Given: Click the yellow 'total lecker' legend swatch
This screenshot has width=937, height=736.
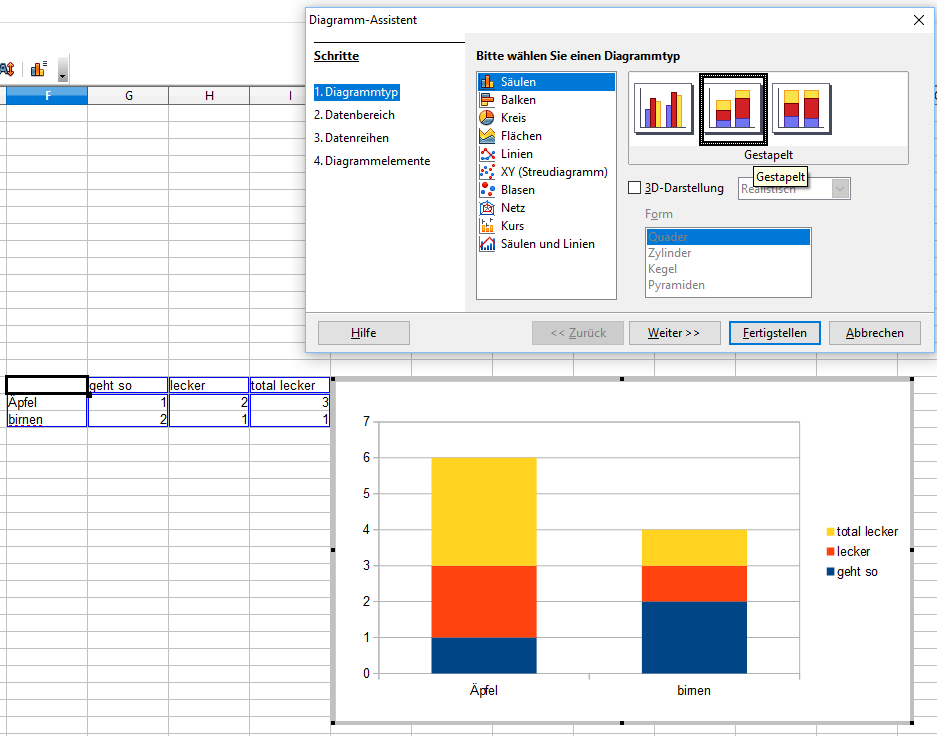Looking at the screenshot, I should pyautogui.click(x=831, y=532).
